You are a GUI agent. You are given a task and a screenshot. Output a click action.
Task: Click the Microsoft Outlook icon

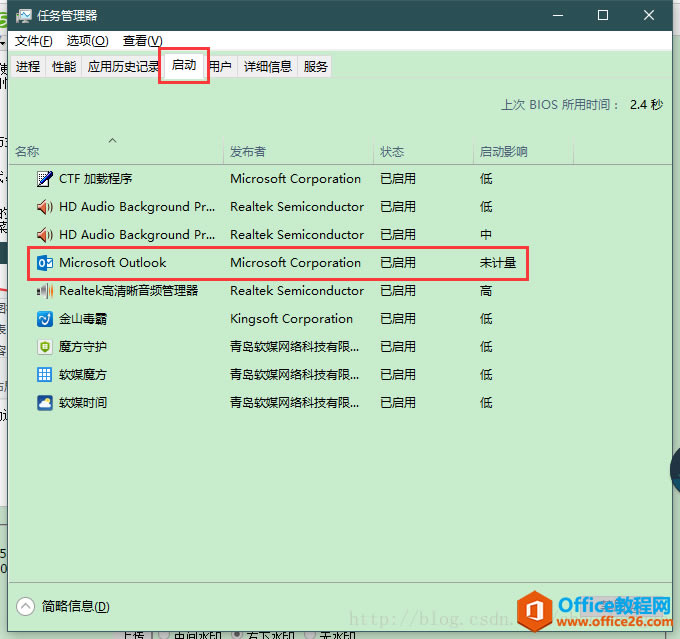(x=44, y=263)
